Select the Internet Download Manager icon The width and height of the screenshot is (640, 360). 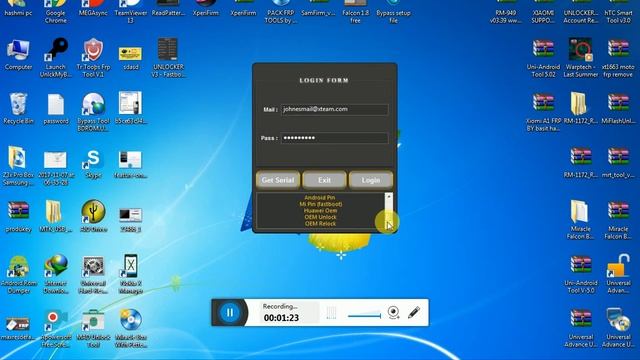click(56, 274)
